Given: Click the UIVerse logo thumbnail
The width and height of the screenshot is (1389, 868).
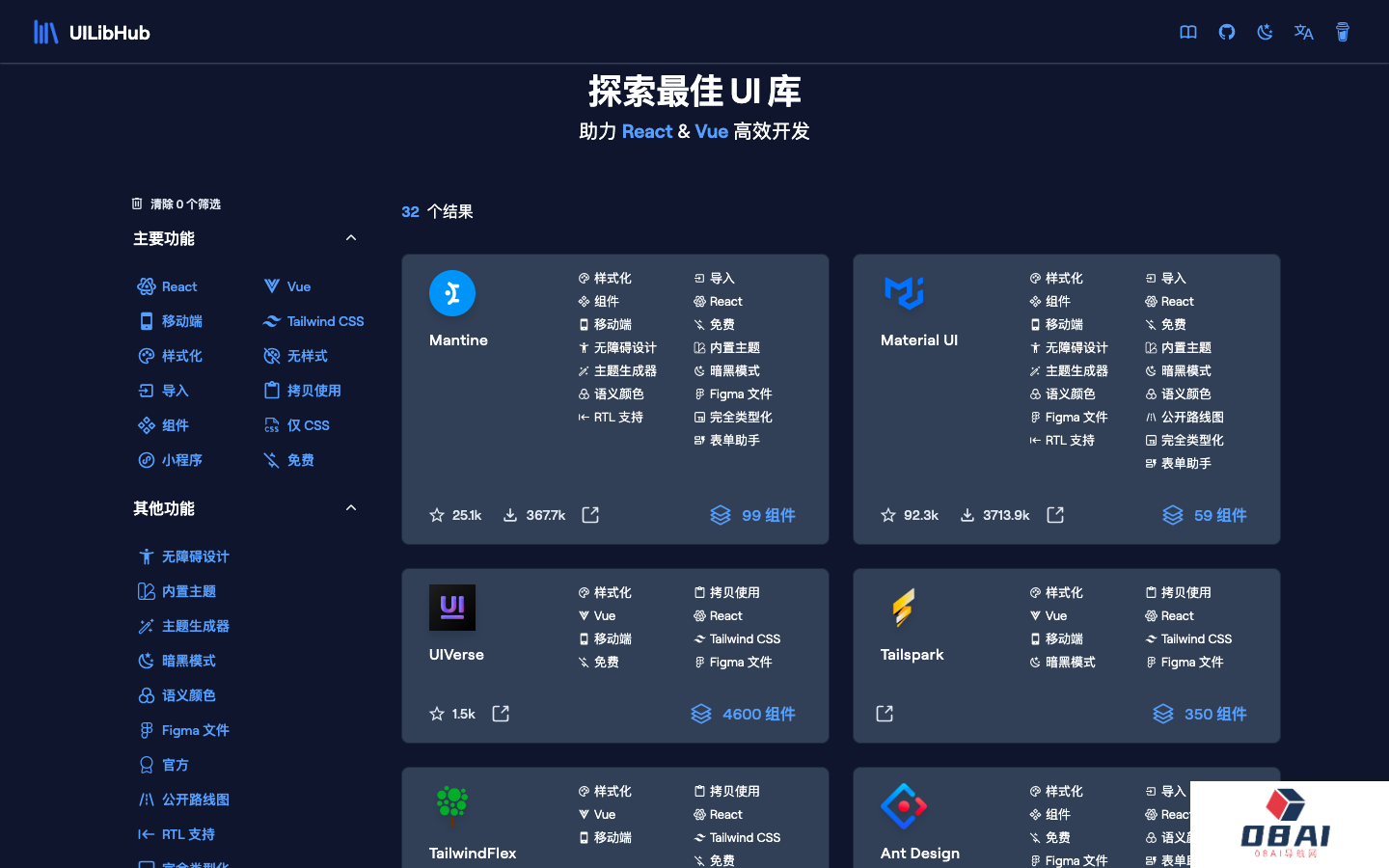Looking at the screenshot, I should point(452,608).
